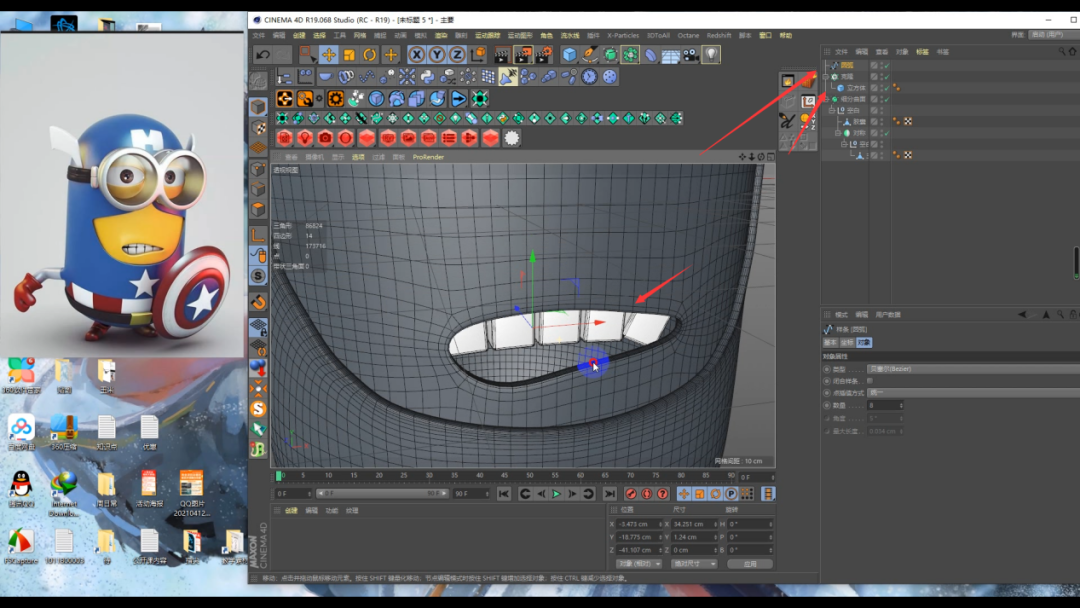The image size is (1080, 608).
Task: Open the ProRender viewport menu
Action: pyautogui.click(x=428, y=157)
